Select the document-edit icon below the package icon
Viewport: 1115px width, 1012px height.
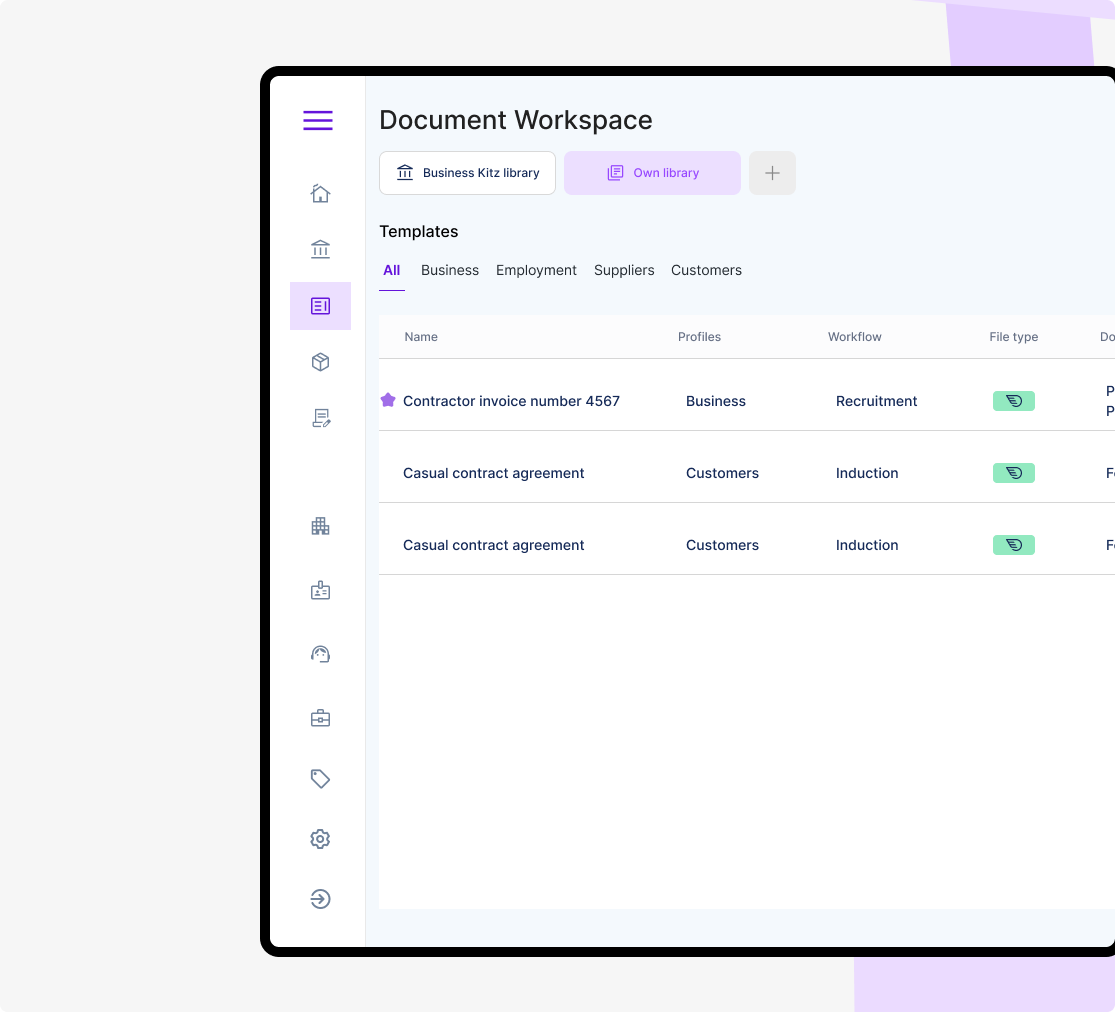[320, 417]
